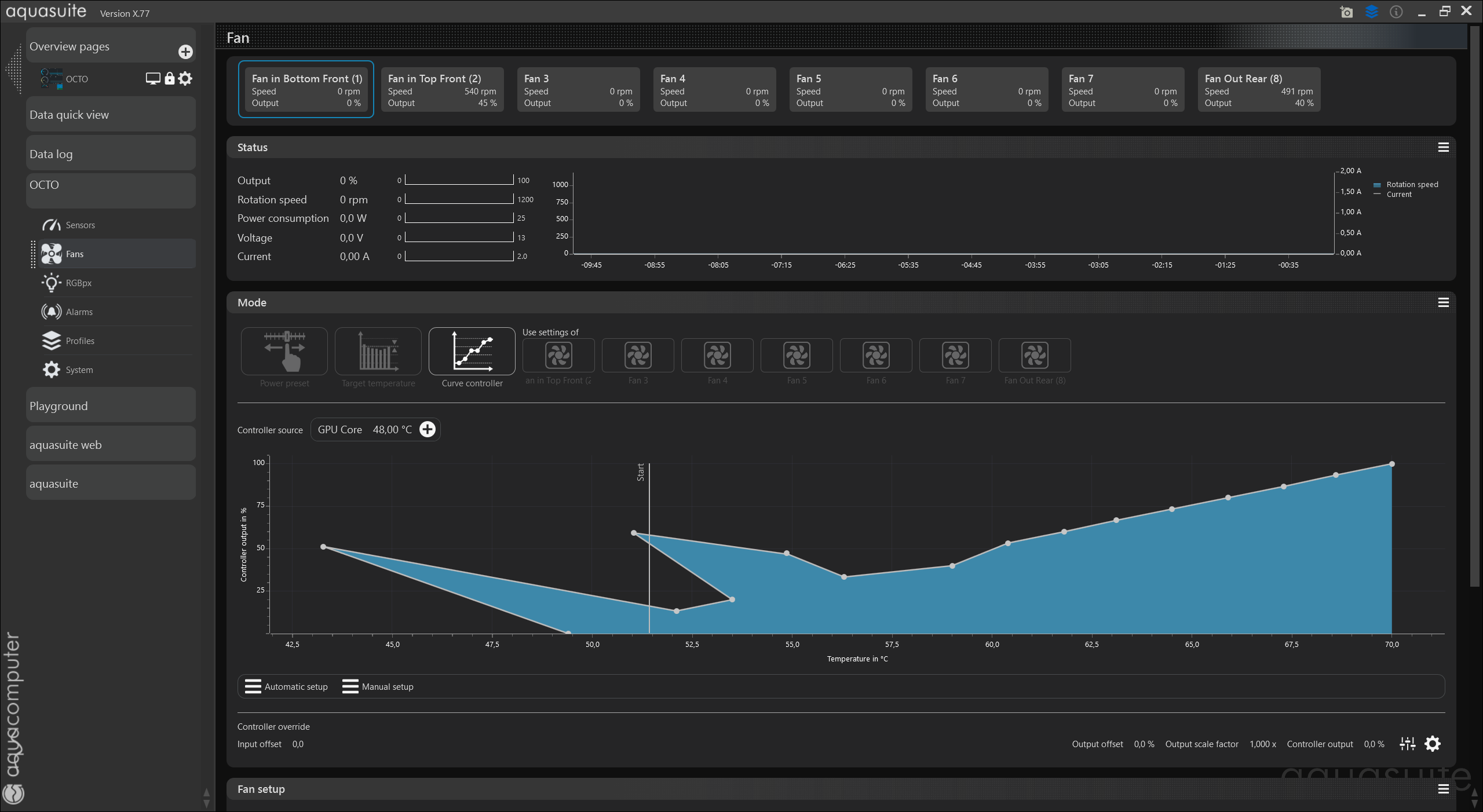Switch to Fan Out Rear (8) tile

tap(1258, 90)
